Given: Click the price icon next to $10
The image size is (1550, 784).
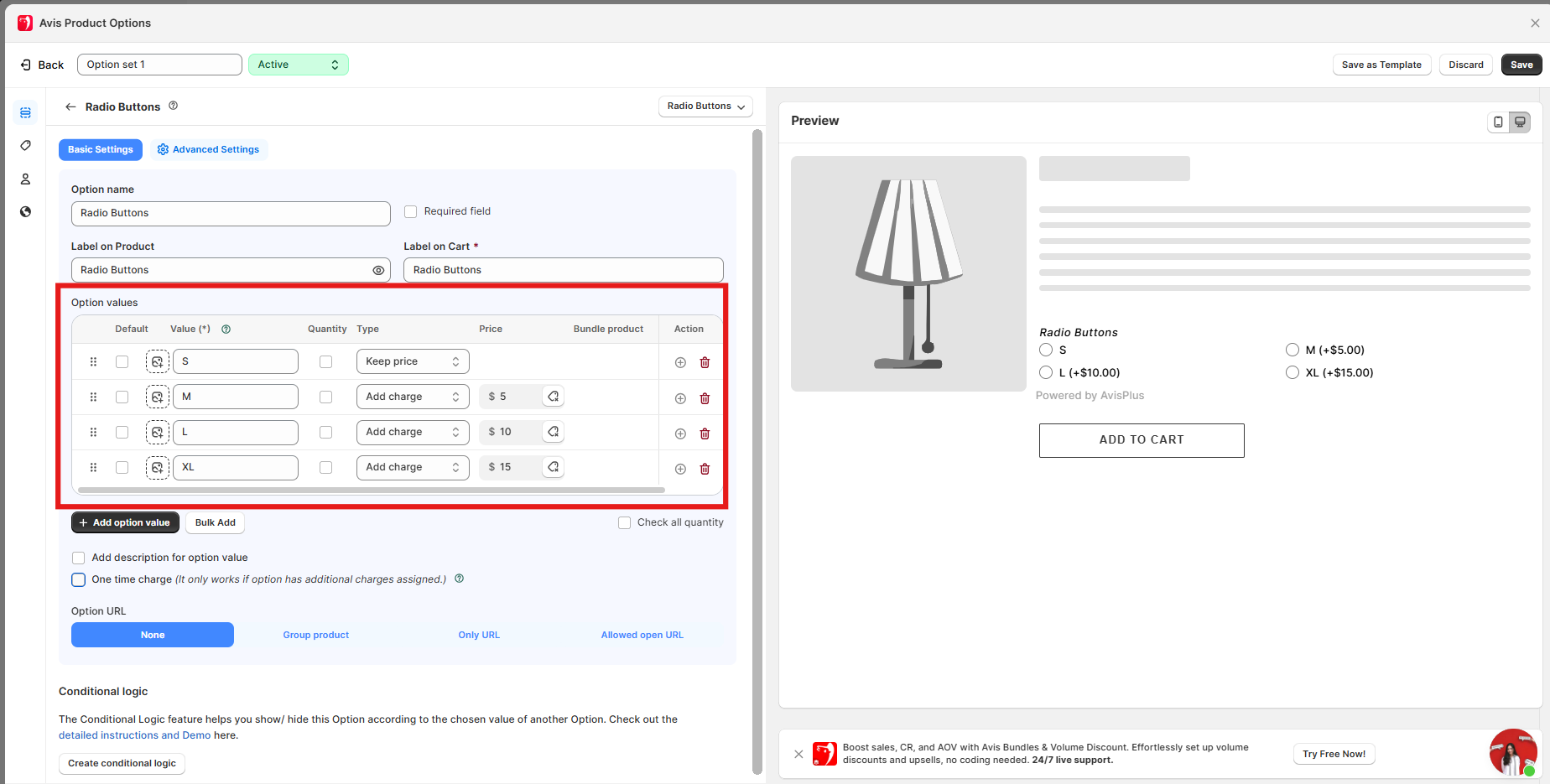Looking at the screenshot, I should (554, 432).
